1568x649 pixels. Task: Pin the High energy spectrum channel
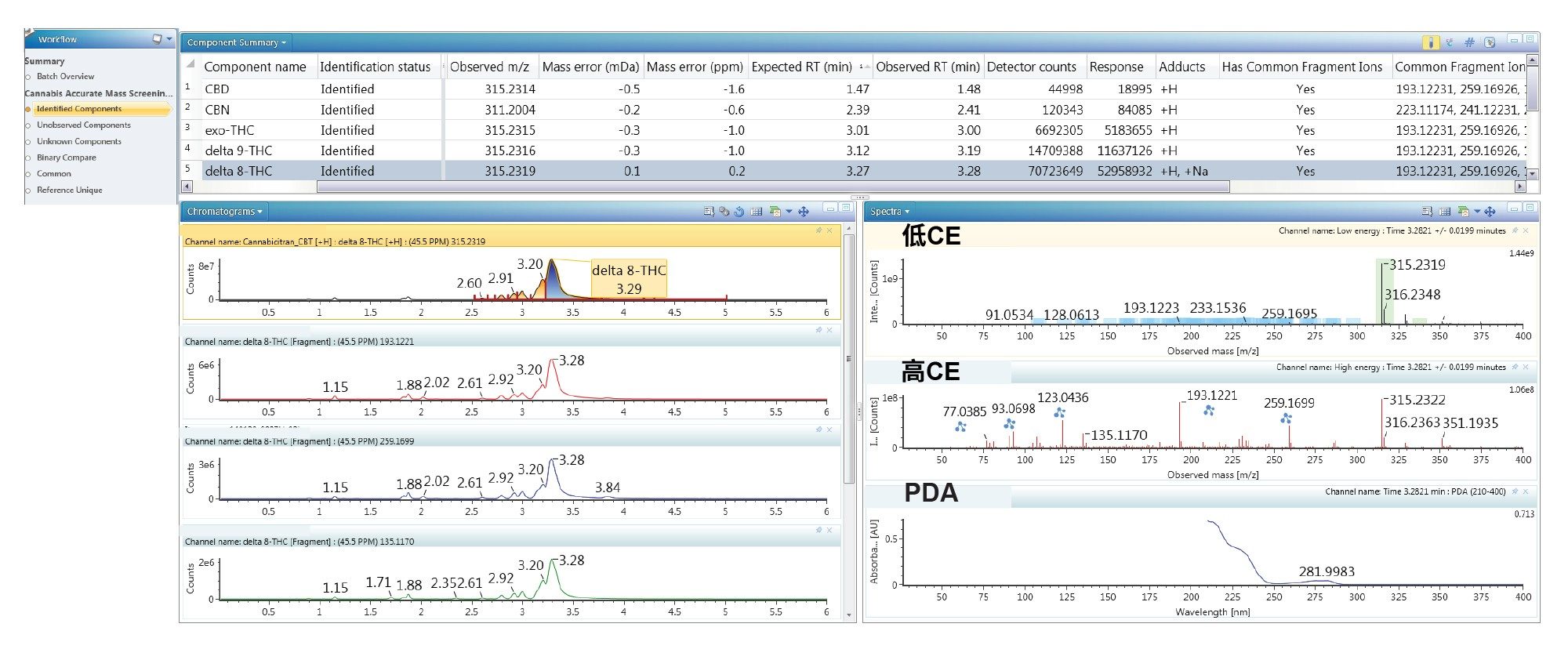pos(1515,367)
